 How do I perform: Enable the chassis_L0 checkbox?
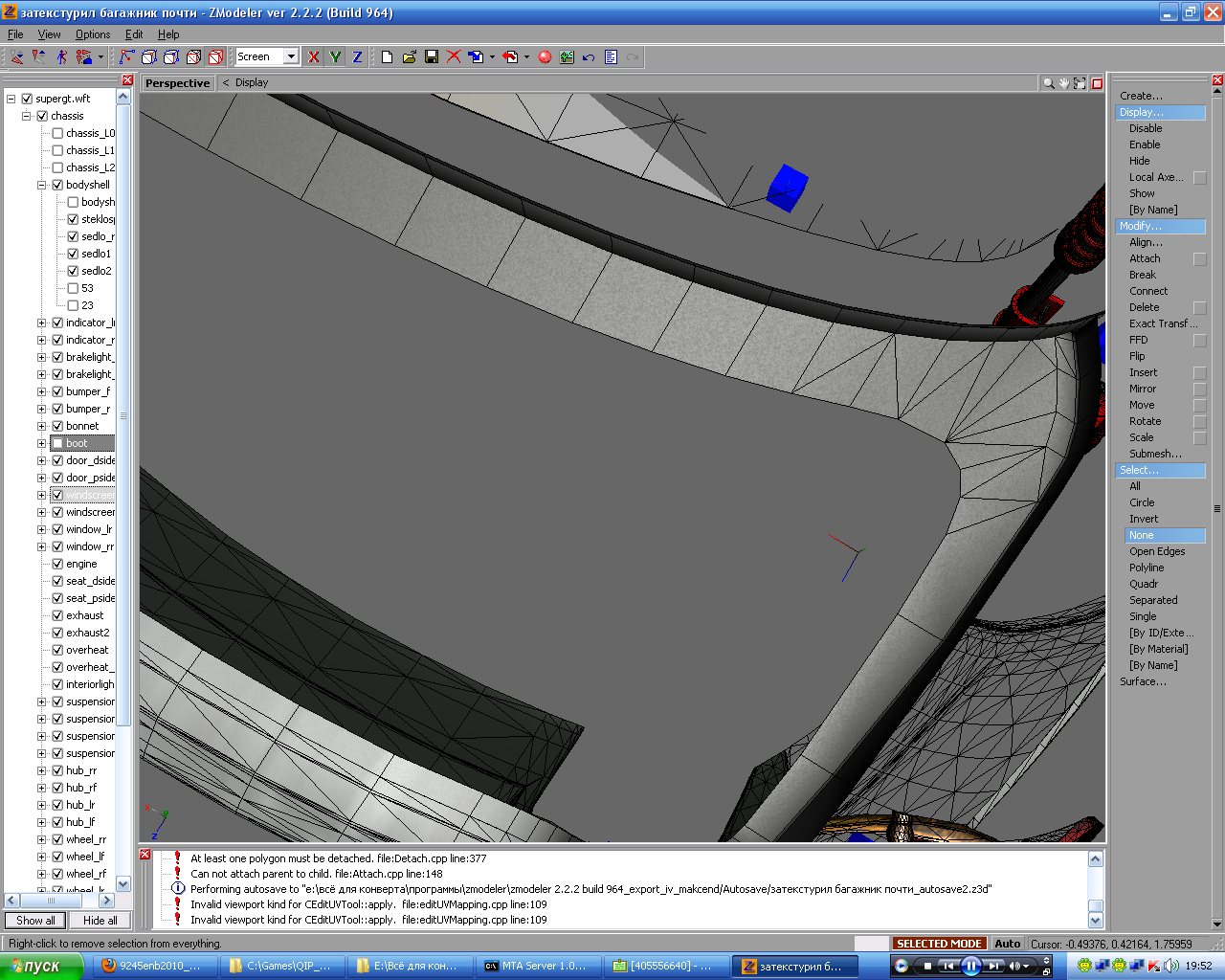(57, 133)
